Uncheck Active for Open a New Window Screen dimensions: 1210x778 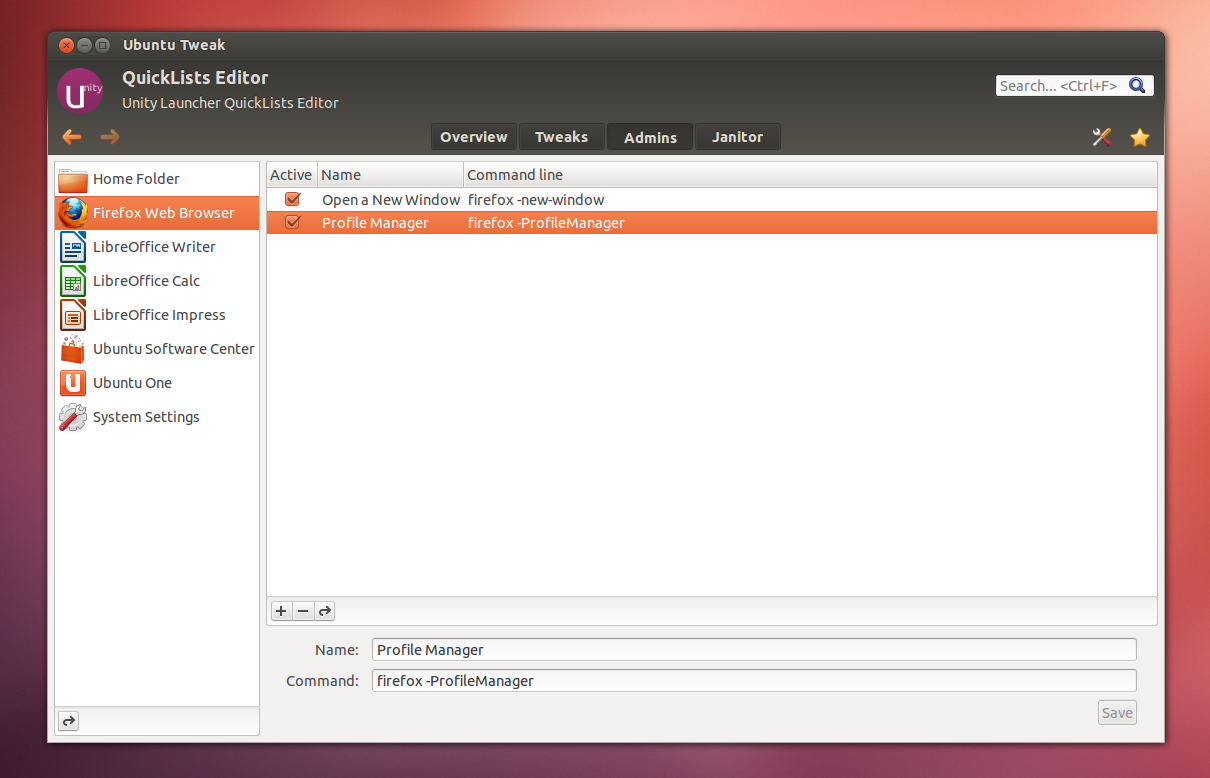coord(292,199)
